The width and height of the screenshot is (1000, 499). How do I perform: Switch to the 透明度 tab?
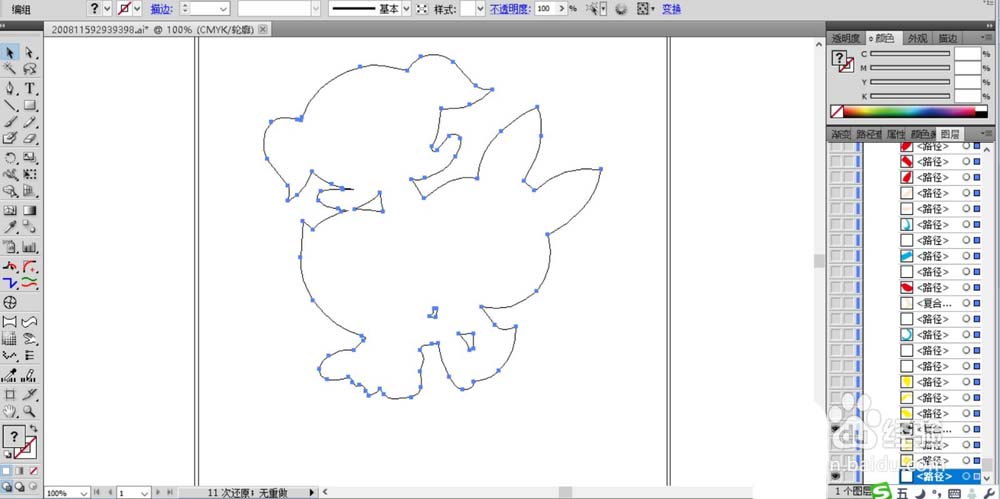tap(846, 38)
